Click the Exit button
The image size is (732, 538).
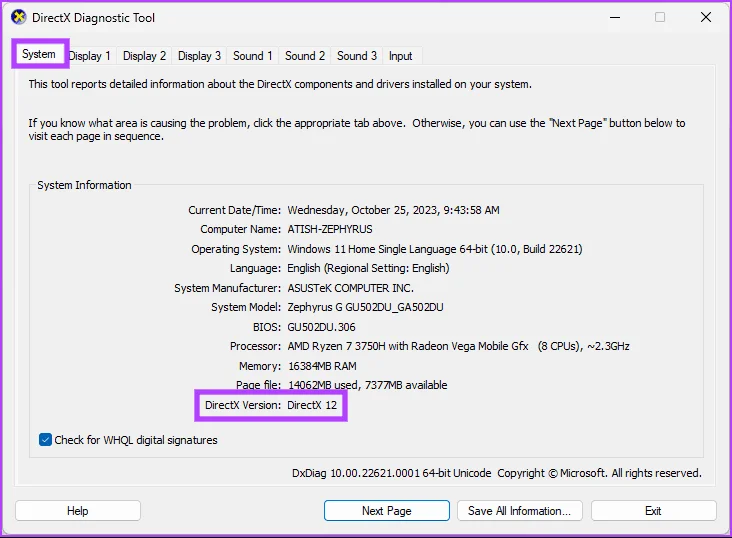pos(653,511)
